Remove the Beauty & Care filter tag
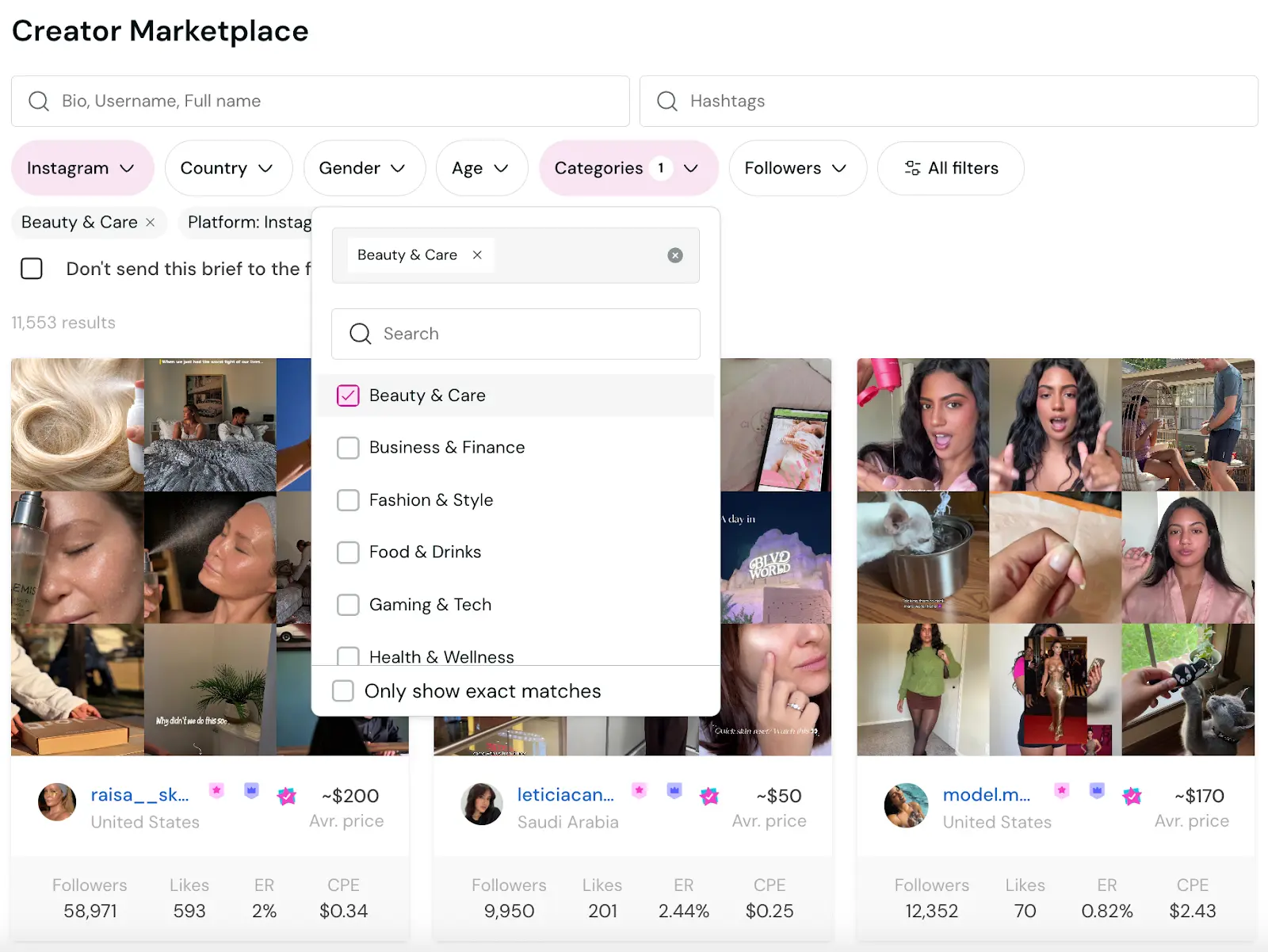The width and height of the screenshot is (1268, 952). (150, 223)
